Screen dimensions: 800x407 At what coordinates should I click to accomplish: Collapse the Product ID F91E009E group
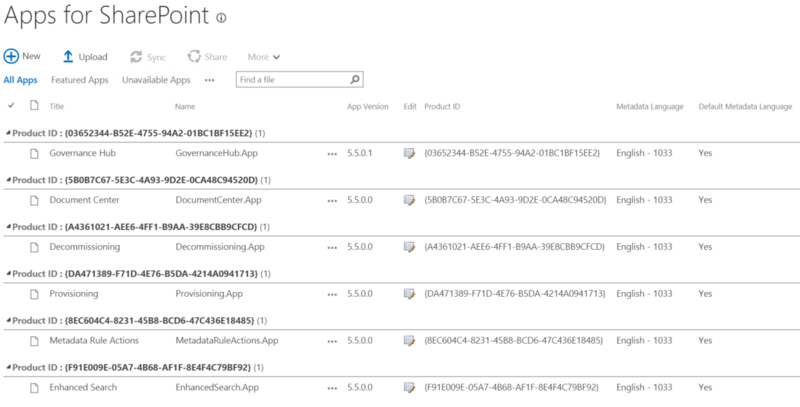pos(6,366)
